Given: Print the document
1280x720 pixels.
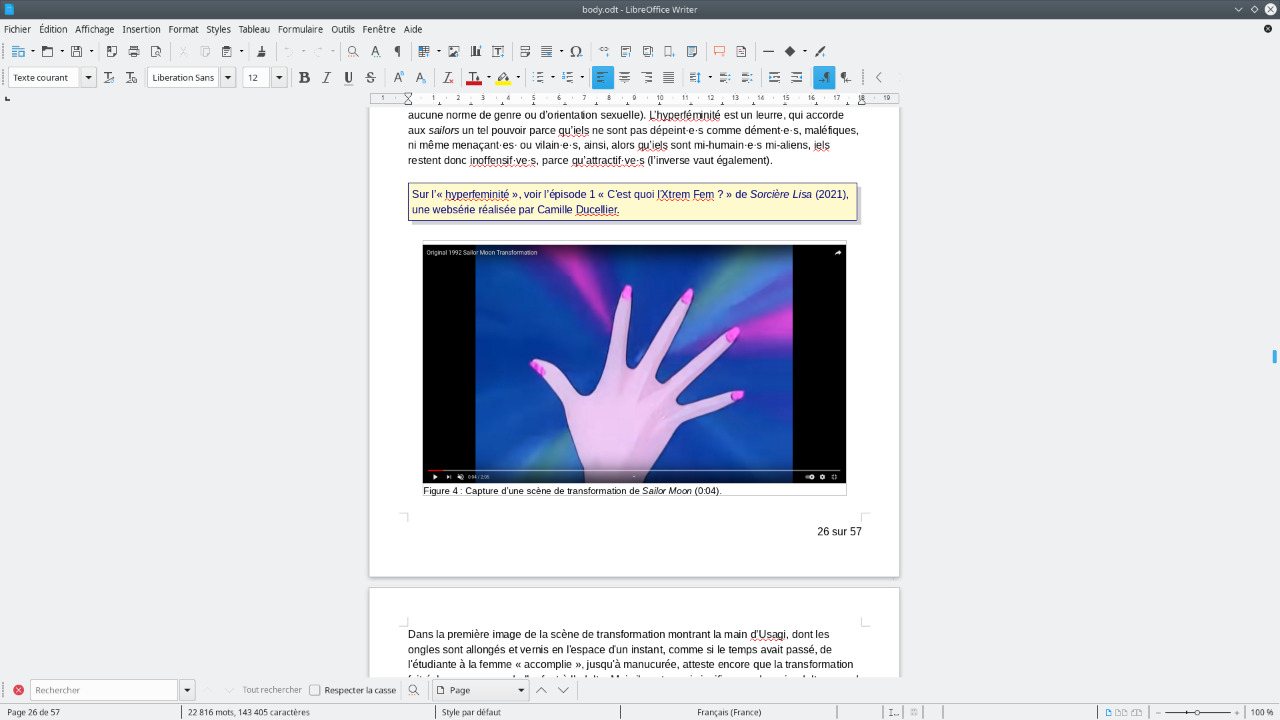Looking at the screenshot, I should tap(134, 51).
